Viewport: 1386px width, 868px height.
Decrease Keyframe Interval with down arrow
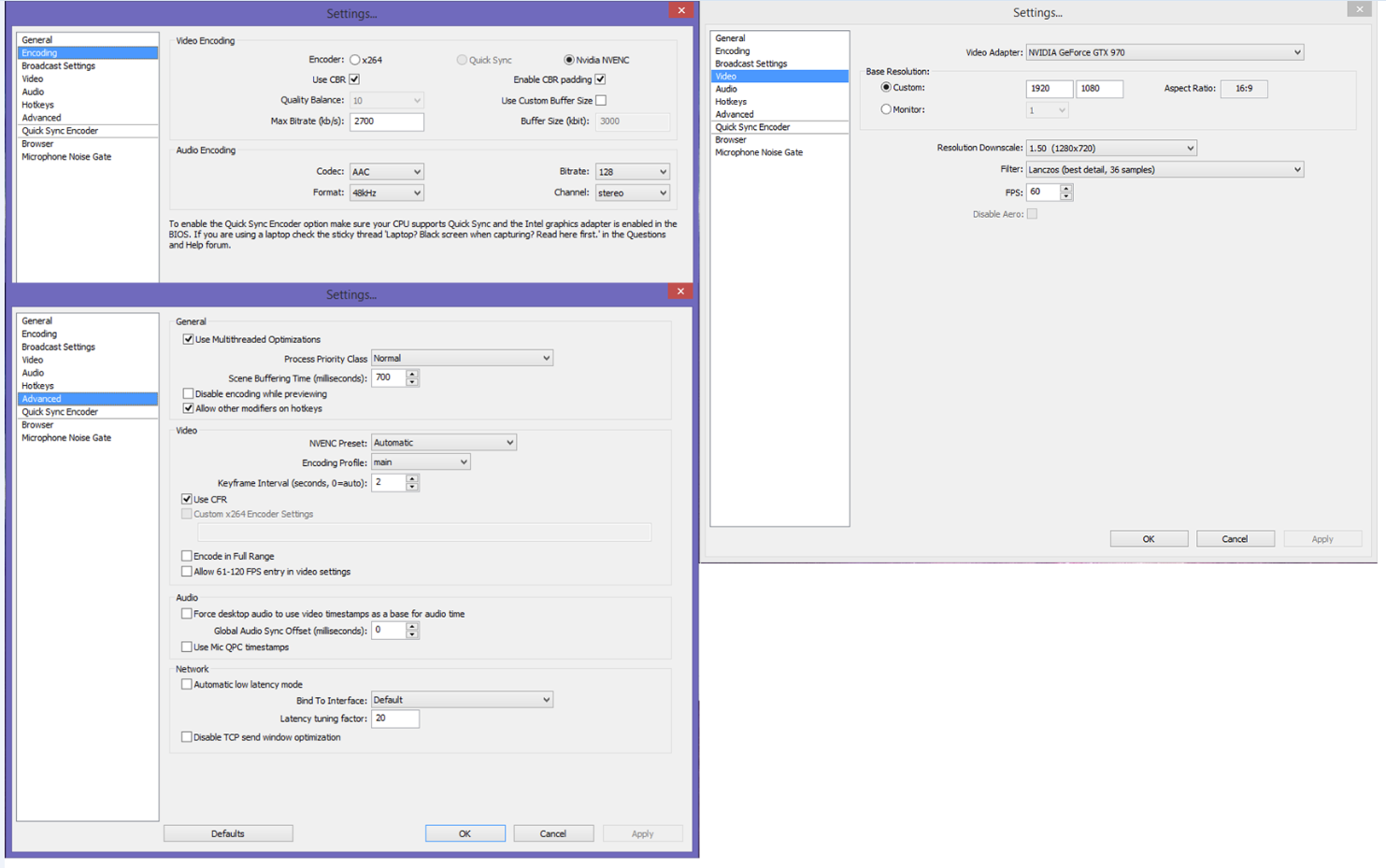412,487
